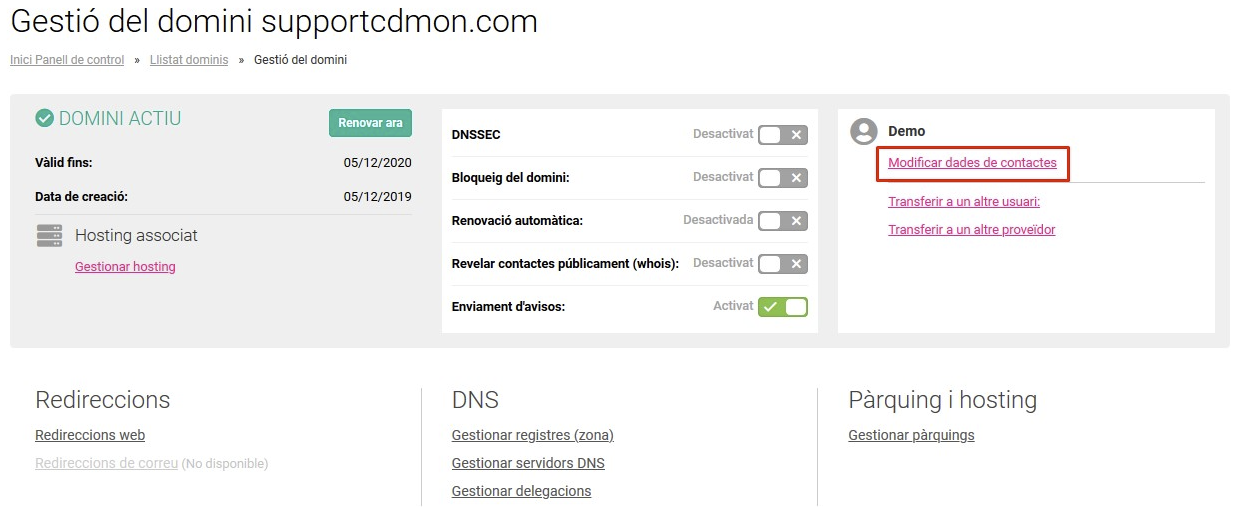This screenshot has height=507, width=1243.
Task: Open Gestionar delegacions link
Action: (x=521, y=491)
